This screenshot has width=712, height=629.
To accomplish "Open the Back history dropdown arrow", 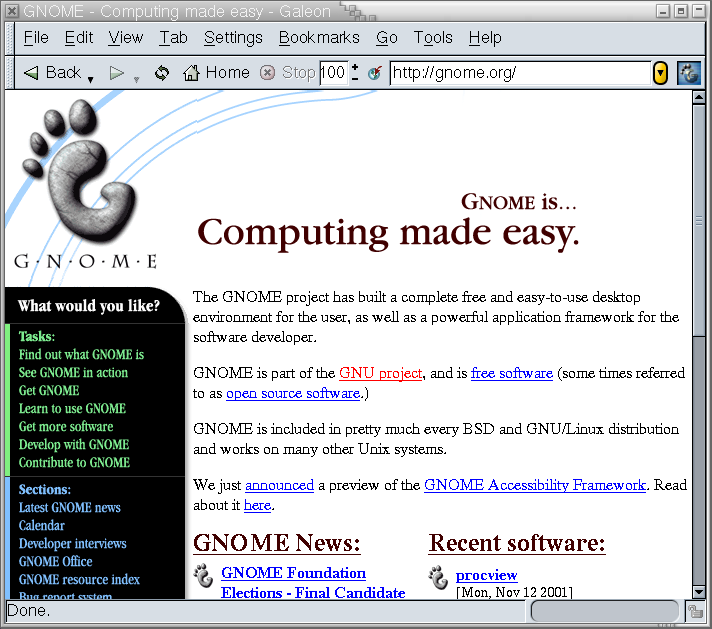I will coord(90,79).
